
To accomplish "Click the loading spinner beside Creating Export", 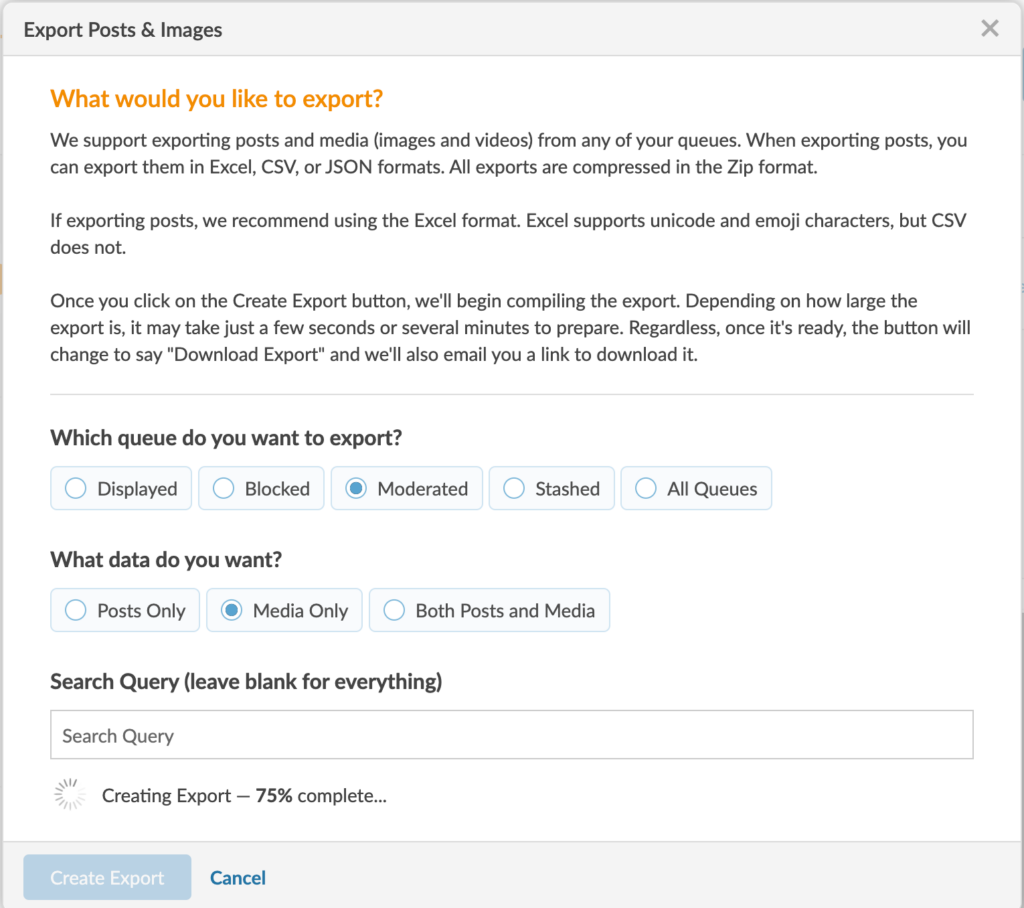I will click(x=70, y=794).
